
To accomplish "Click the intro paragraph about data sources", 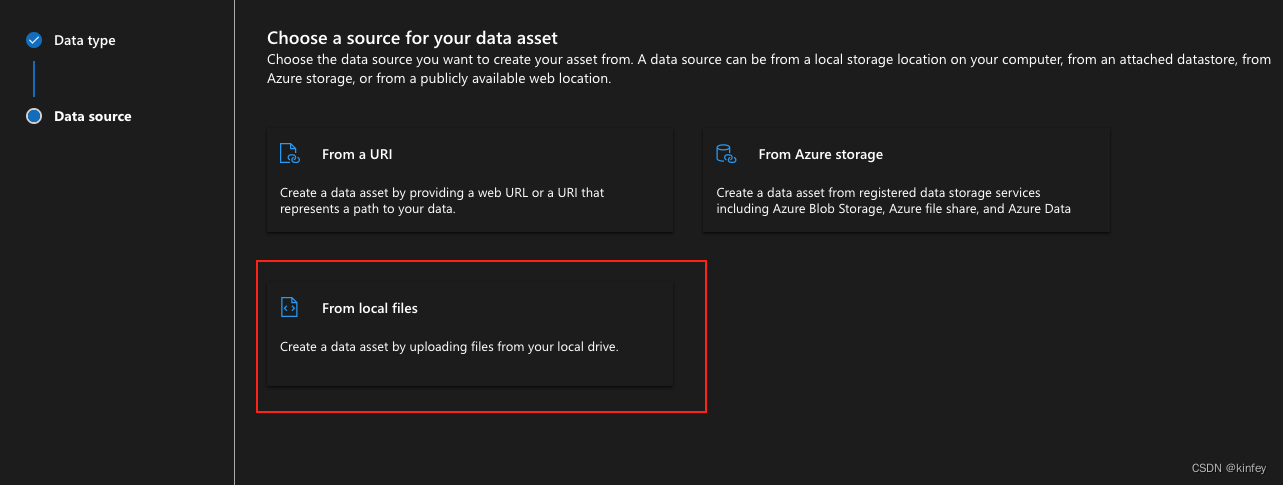I will pyautogui.click(x=755, y=69).
